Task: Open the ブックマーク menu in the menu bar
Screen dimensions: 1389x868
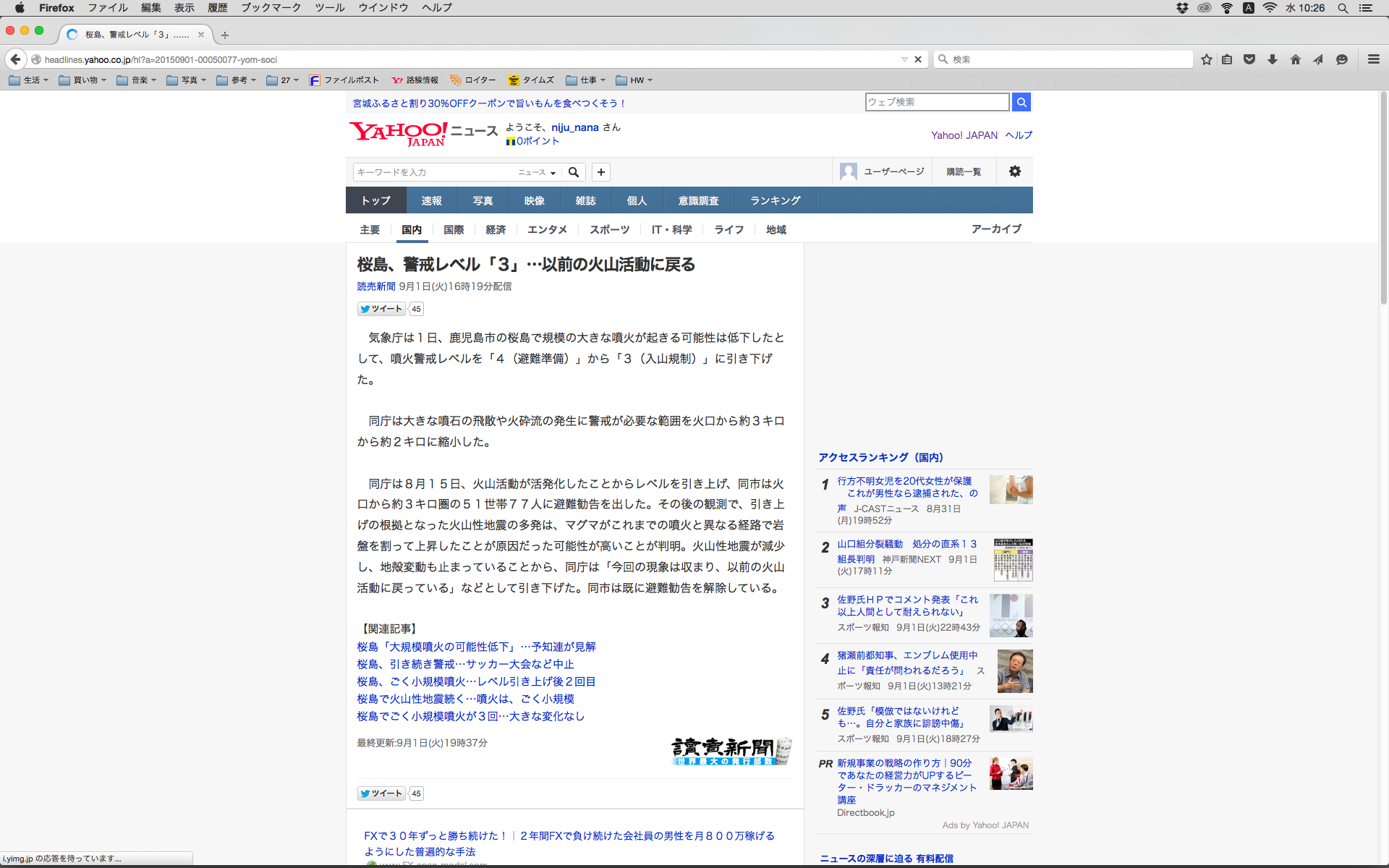Action: [x=271, y=8]
